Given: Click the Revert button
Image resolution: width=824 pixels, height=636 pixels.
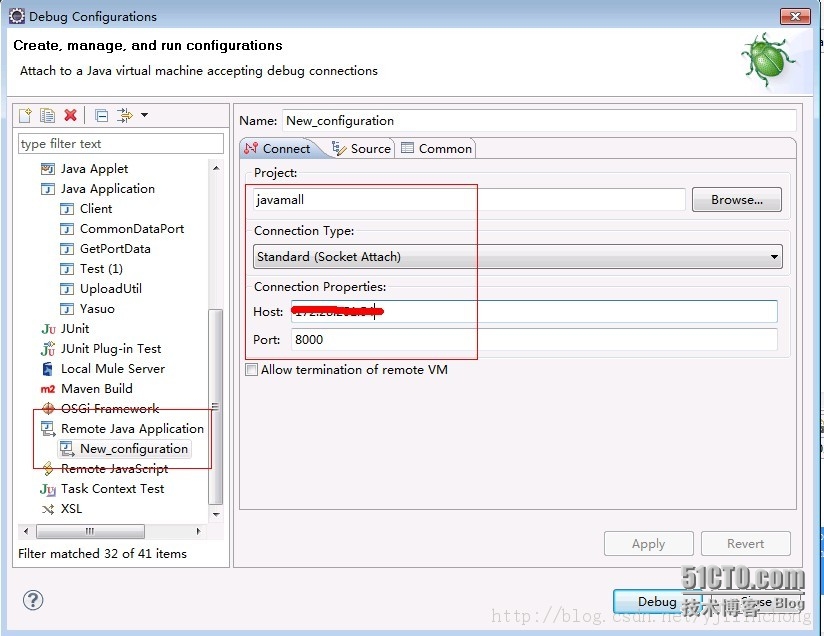Looking at the screenshot, I should [x=746, y=543].
